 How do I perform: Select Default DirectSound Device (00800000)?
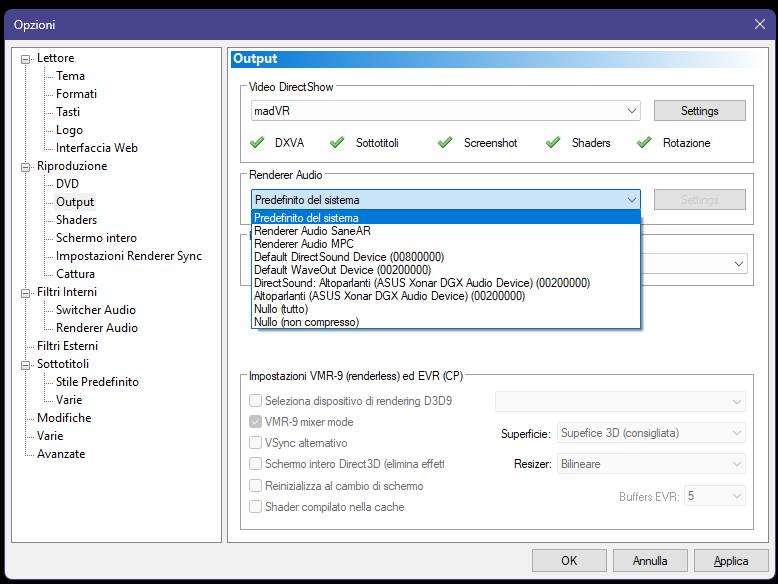[x=446, y=257]
